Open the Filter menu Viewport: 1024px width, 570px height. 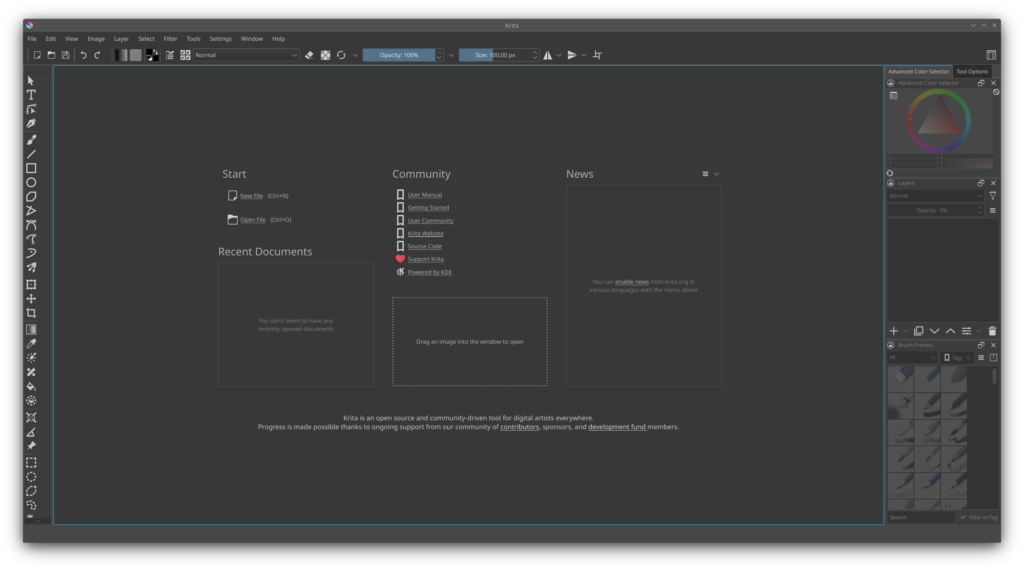coord(170,39)
